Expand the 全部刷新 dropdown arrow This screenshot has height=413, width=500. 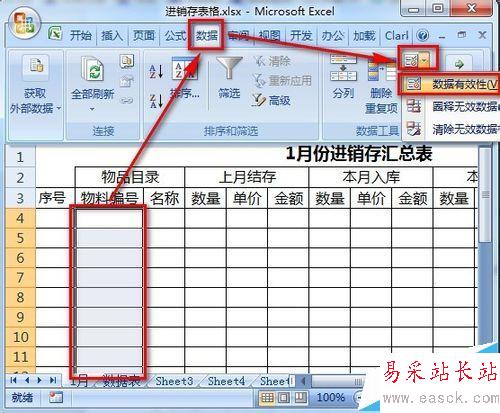[92, 109]
